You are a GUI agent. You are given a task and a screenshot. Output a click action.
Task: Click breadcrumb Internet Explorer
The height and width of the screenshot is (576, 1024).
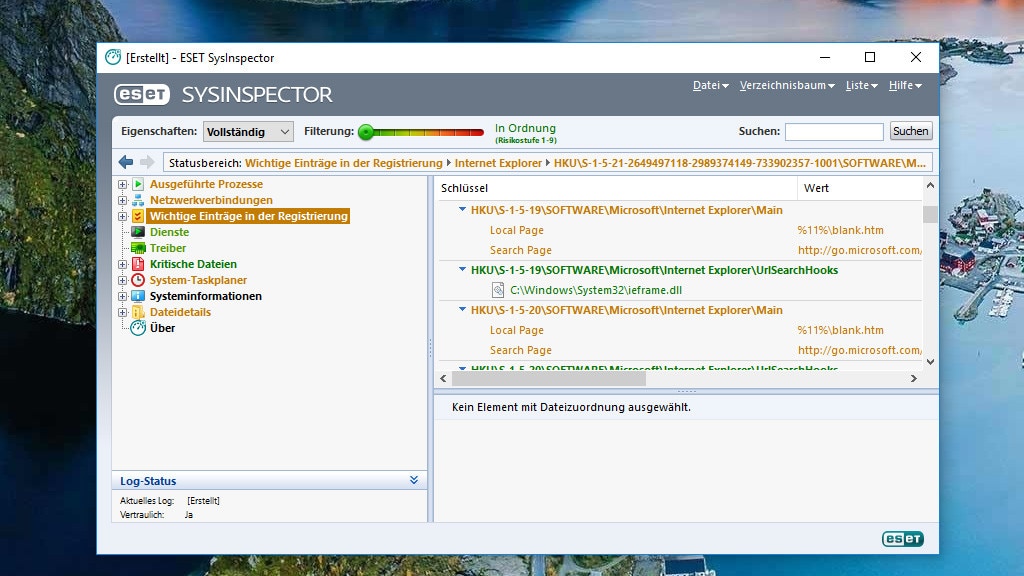click(x=498, y=163)
